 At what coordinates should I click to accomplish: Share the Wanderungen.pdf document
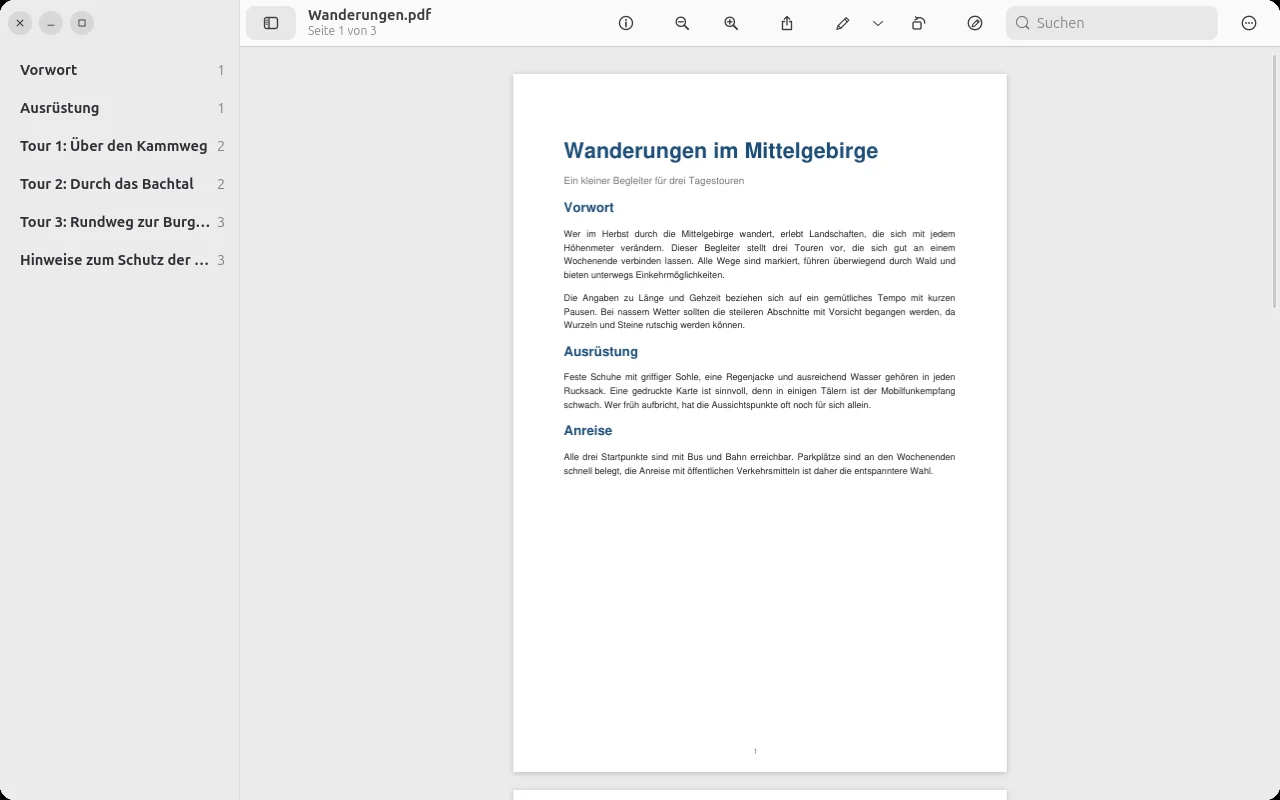click(787, 23)
